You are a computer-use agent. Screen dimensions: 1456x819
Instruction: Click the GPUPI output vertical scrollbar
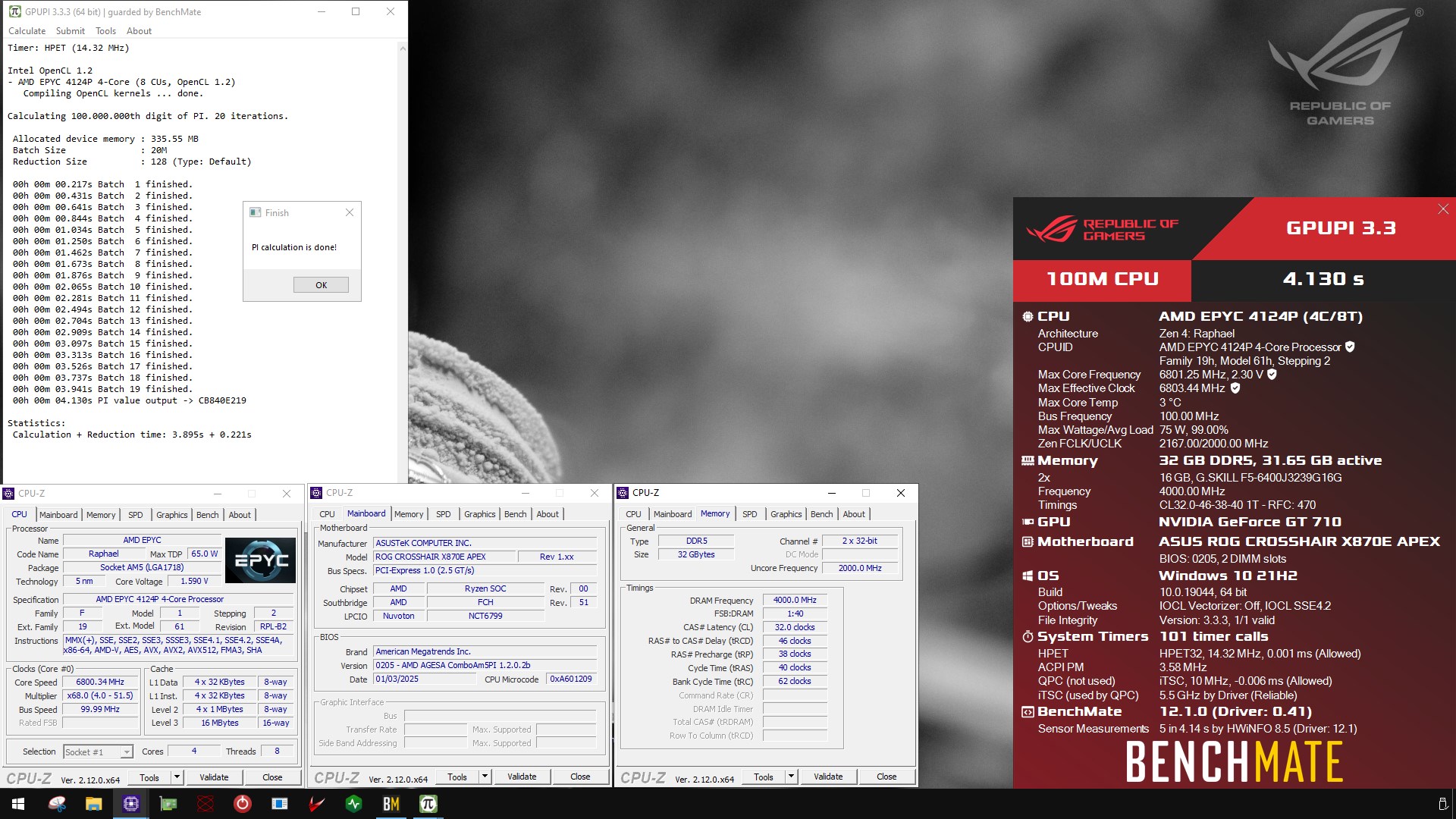click(402, 262)
